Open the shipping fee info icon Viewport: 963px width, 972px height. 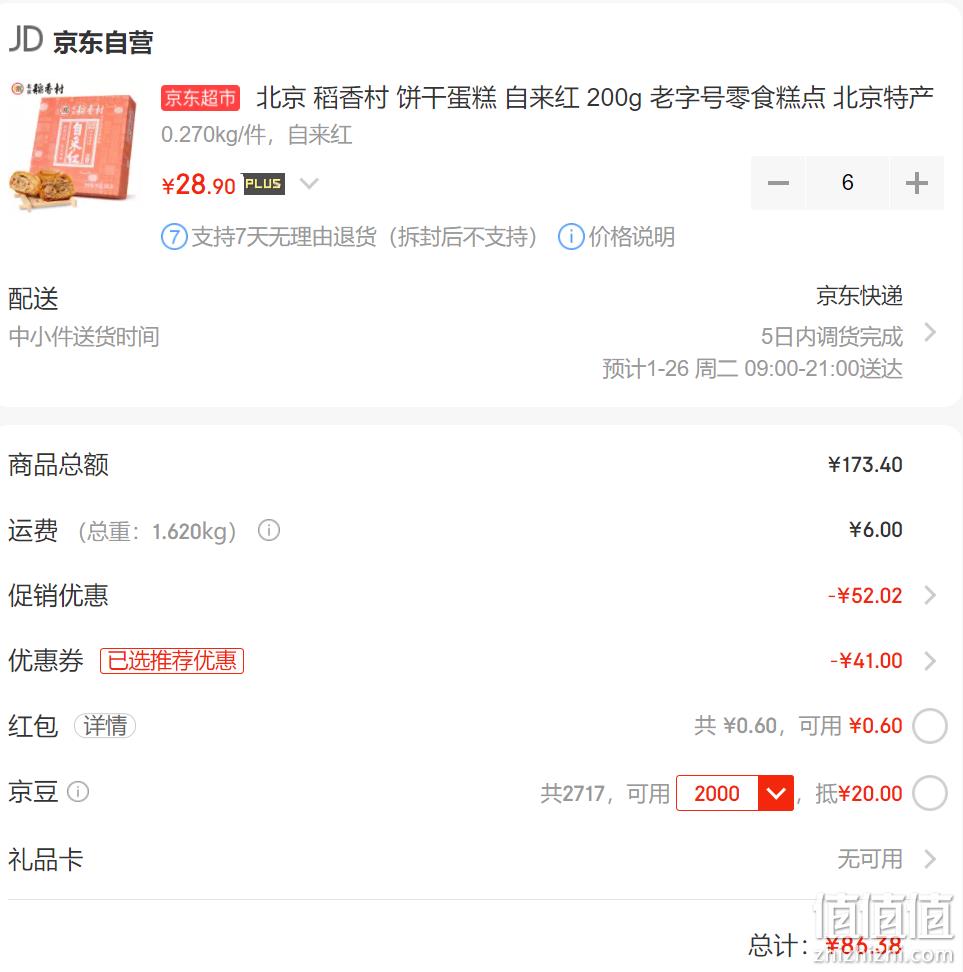tap(268, 531)
